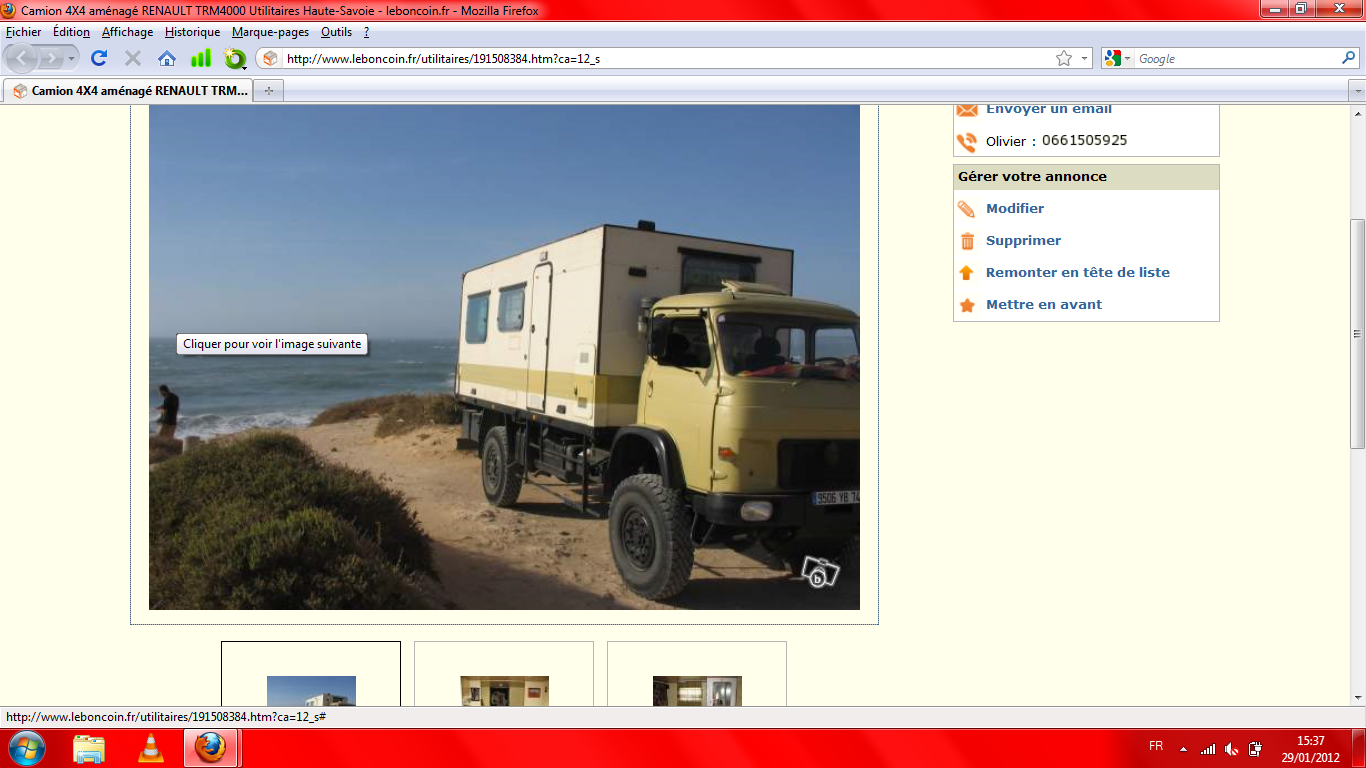
Task: Open the Outils menu
Action: tap(336, 32)
